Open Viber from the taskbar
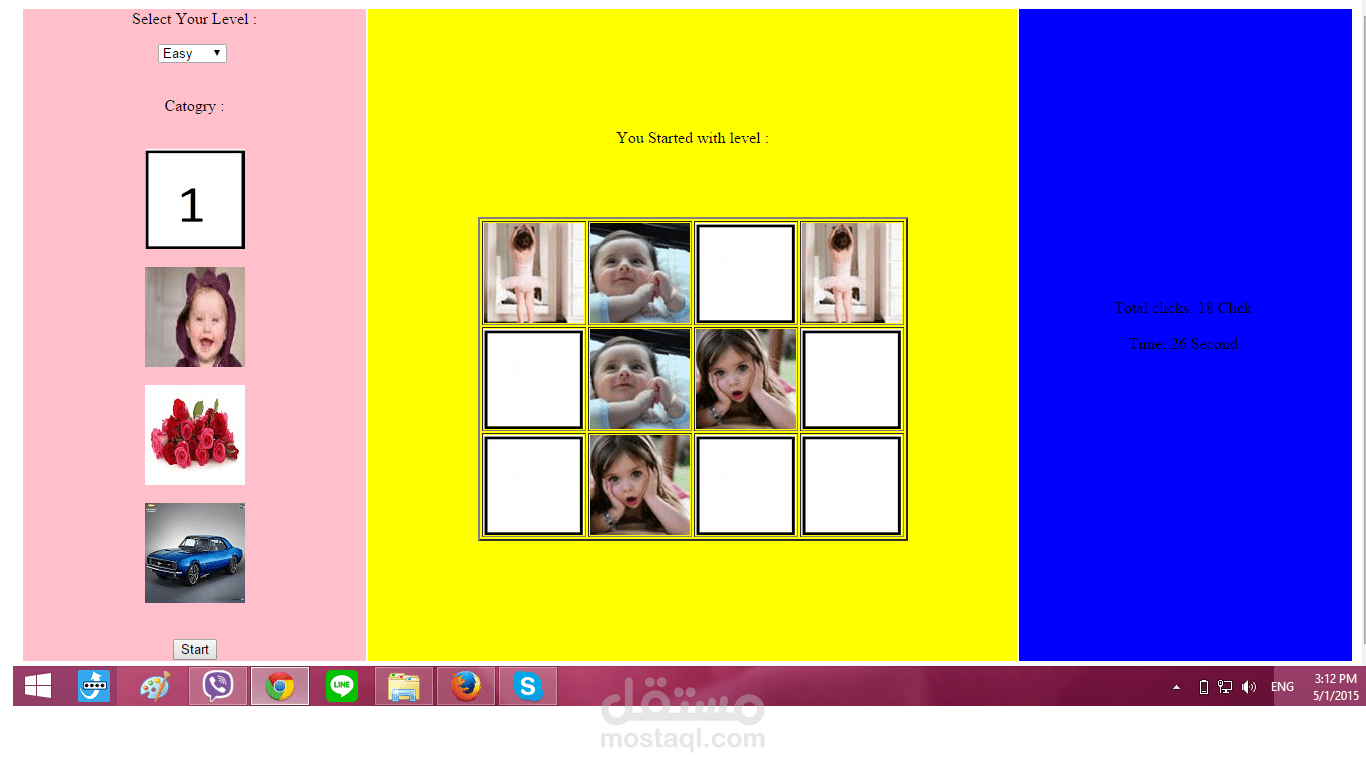The image size is (1366, 768). (x=218, y=686)
